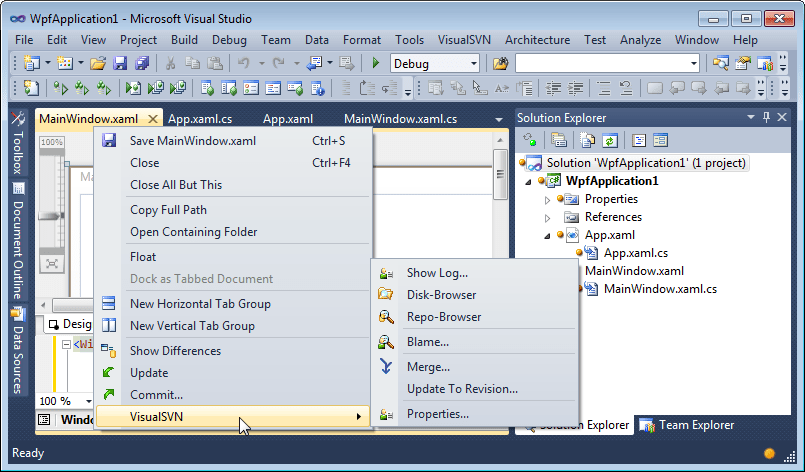Expand the References folder node
Screen dimensions: 805x472
547,217
